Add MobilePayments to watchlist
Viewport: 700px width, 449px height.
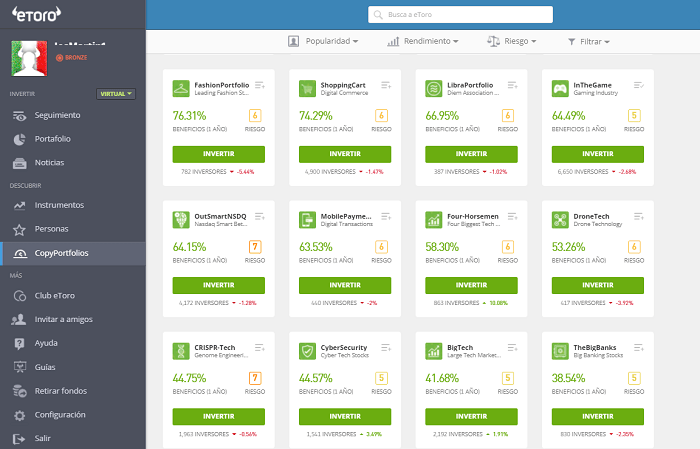(x=386, y=216)
